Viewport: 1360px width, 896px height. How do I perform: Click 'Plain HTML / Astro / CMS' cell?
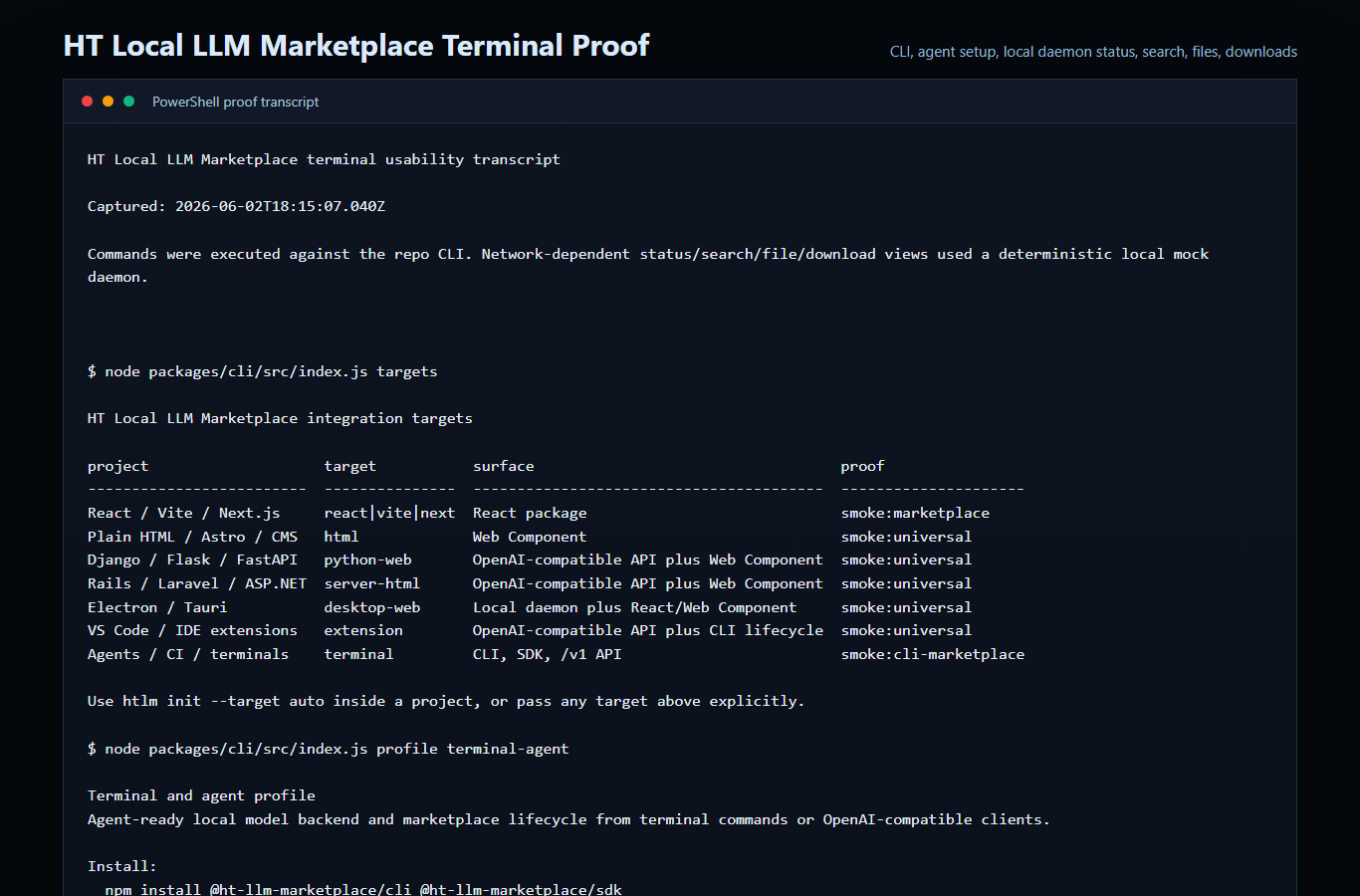point(192,537)
